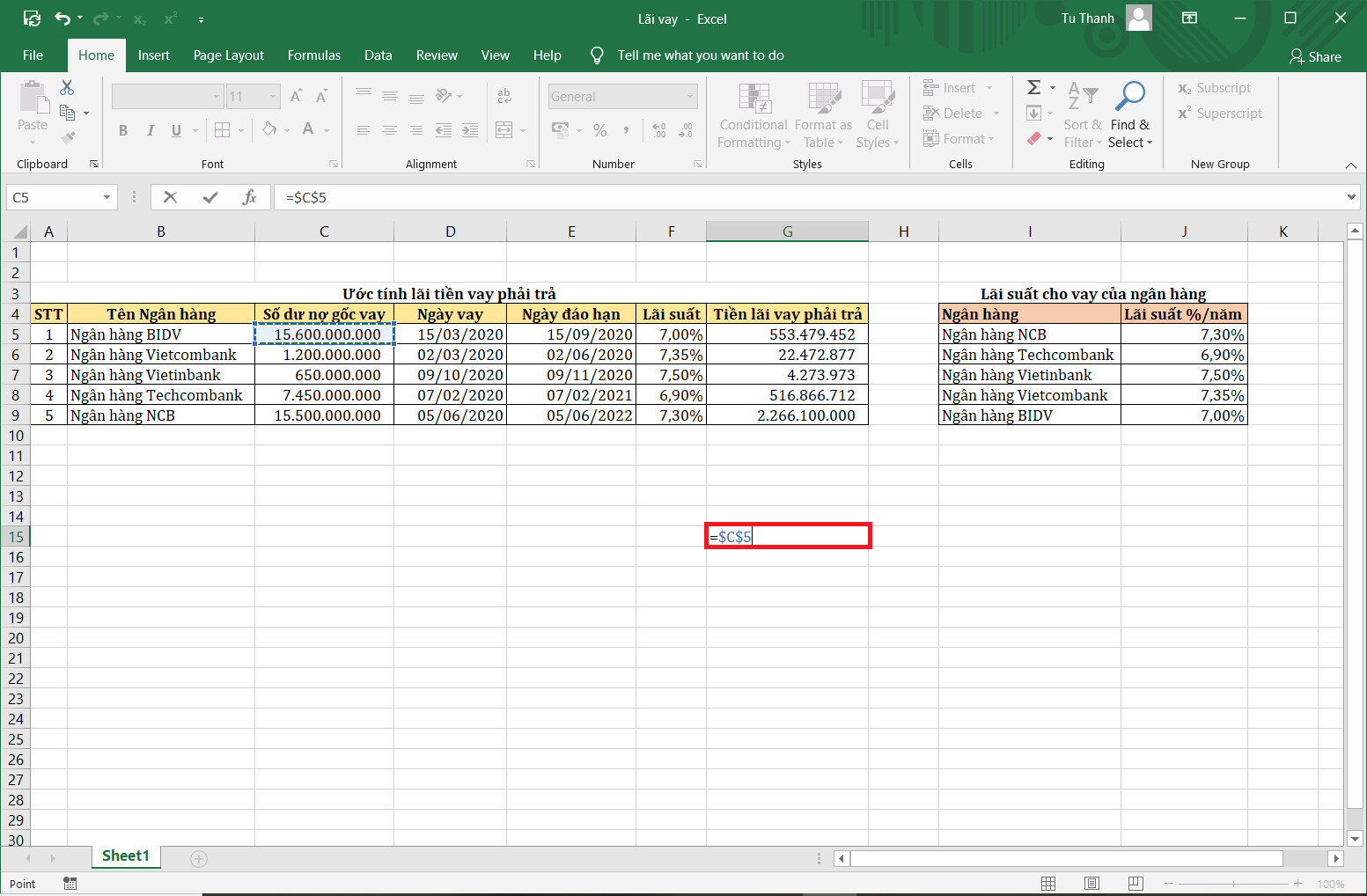Click the Find & Select magnifier icon
Image resolution: width=1367 pixels, height=896 pixels.
[x=1129, y=97]
